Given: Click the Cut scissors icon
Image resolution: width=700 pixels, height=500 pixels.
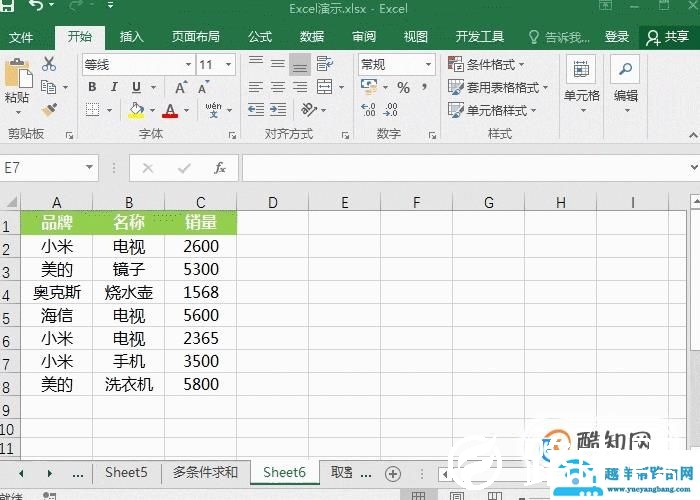Looking at the screenshot, I should click(49, 64).
